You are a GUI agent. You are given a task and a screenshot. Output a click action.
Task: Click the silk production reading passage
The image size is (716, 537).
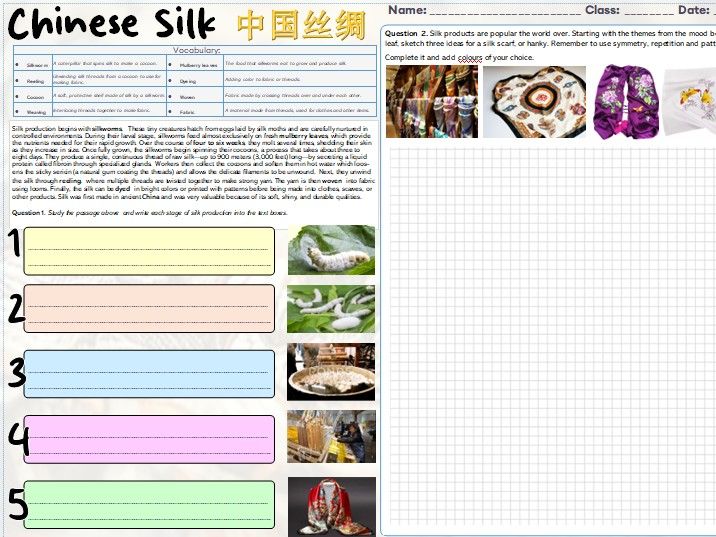(x=193, y=163)
